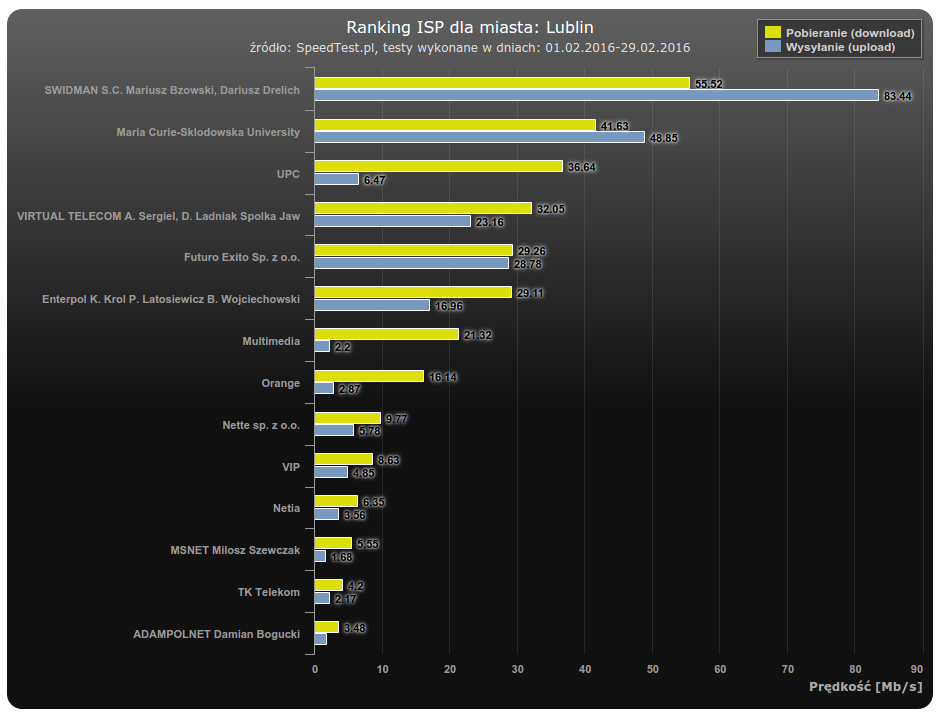938x725 pixels.
Task: Click UPC blue upload bar
Action: 337,179
